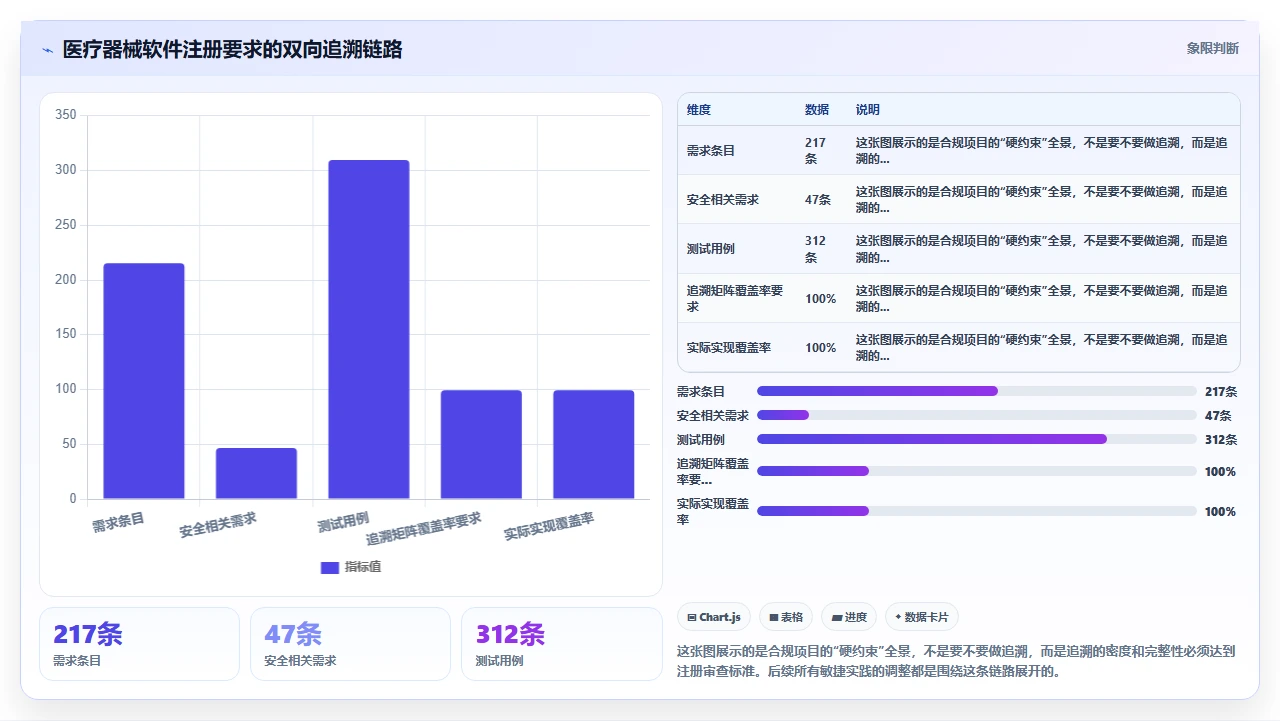The height and width of the screenshot is (721, 1280).
Task: Click the main title 医疗器械软件注册要求的双向追溯链路
Action: pyautogui.click(x=232, y=49)
